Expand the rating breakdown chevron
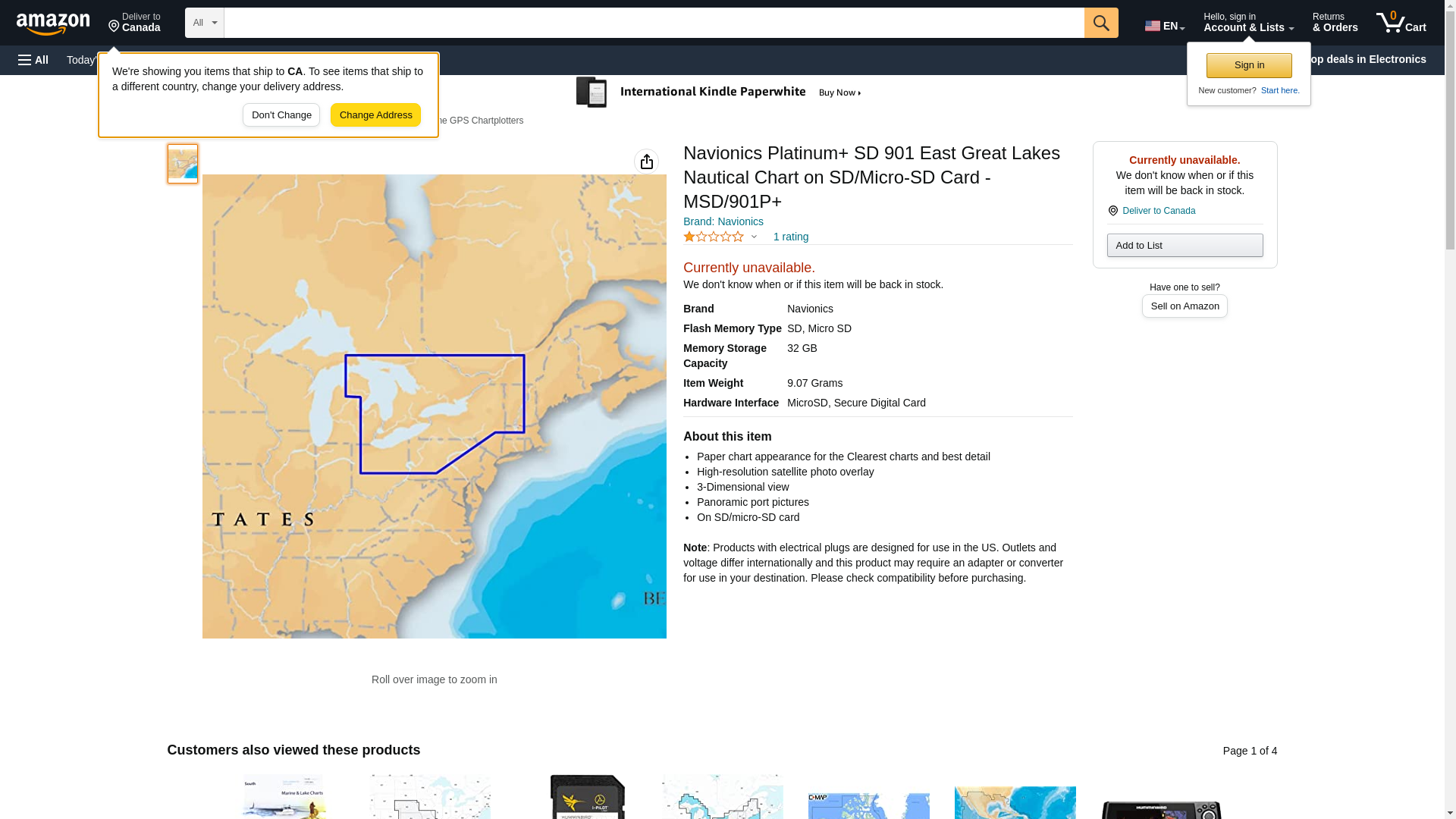Screen dimensions: 1456x819 [x=754, y=237]
